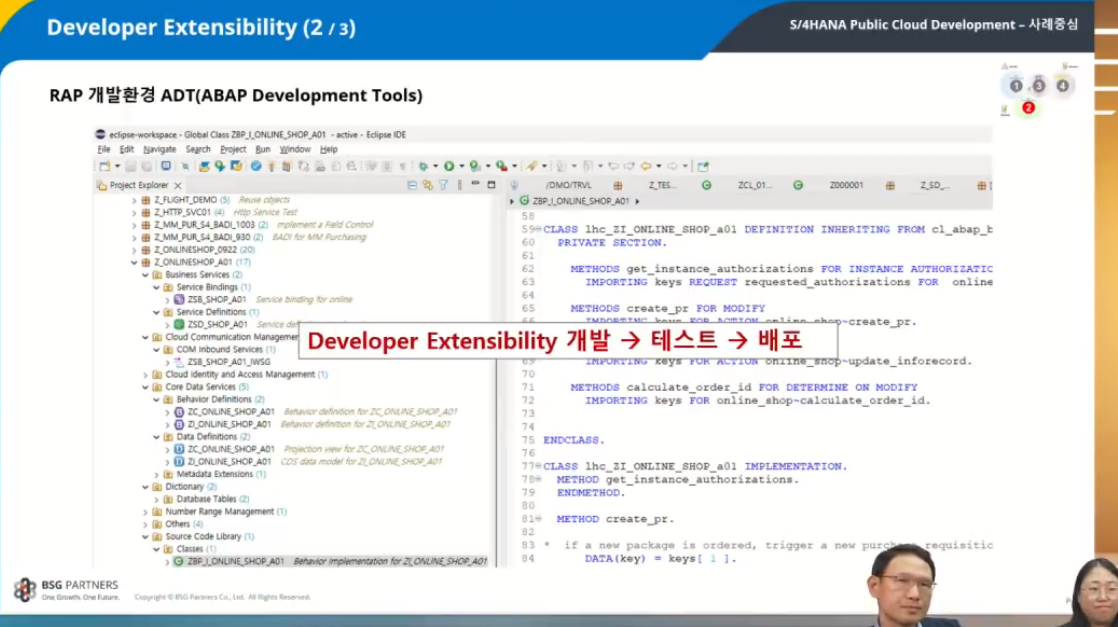Switch to the Z_TES... editor tab
This screenshot has height=627, width=1118.
pos(662,185)
